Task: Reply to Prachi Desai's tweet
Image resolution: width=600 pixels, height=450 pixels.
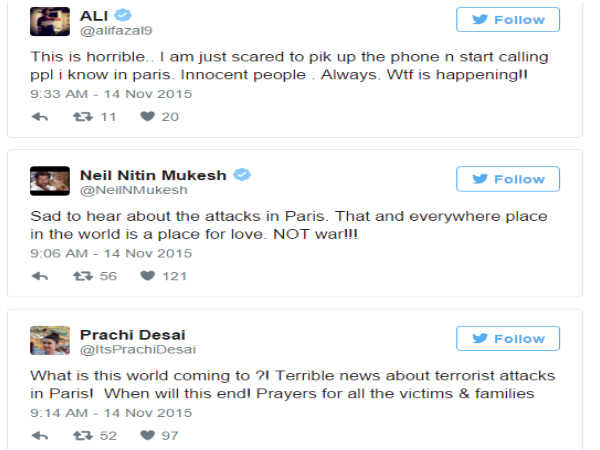Action: pos(40,435)
